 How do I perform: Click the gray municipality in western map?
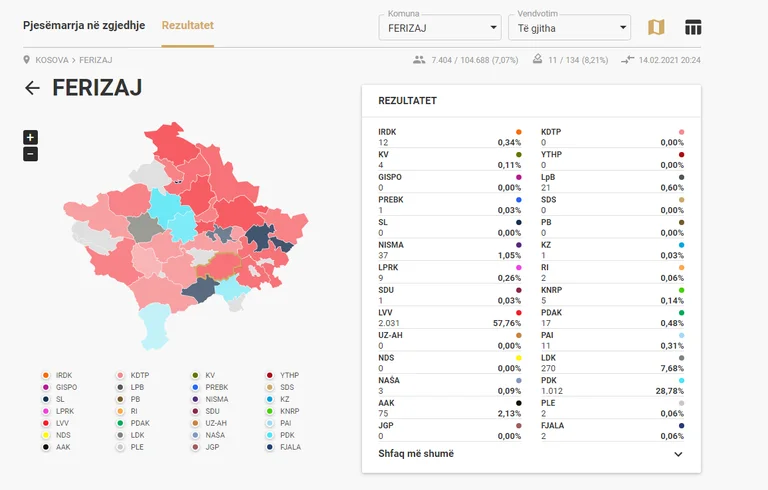click(x=144, y=228)
